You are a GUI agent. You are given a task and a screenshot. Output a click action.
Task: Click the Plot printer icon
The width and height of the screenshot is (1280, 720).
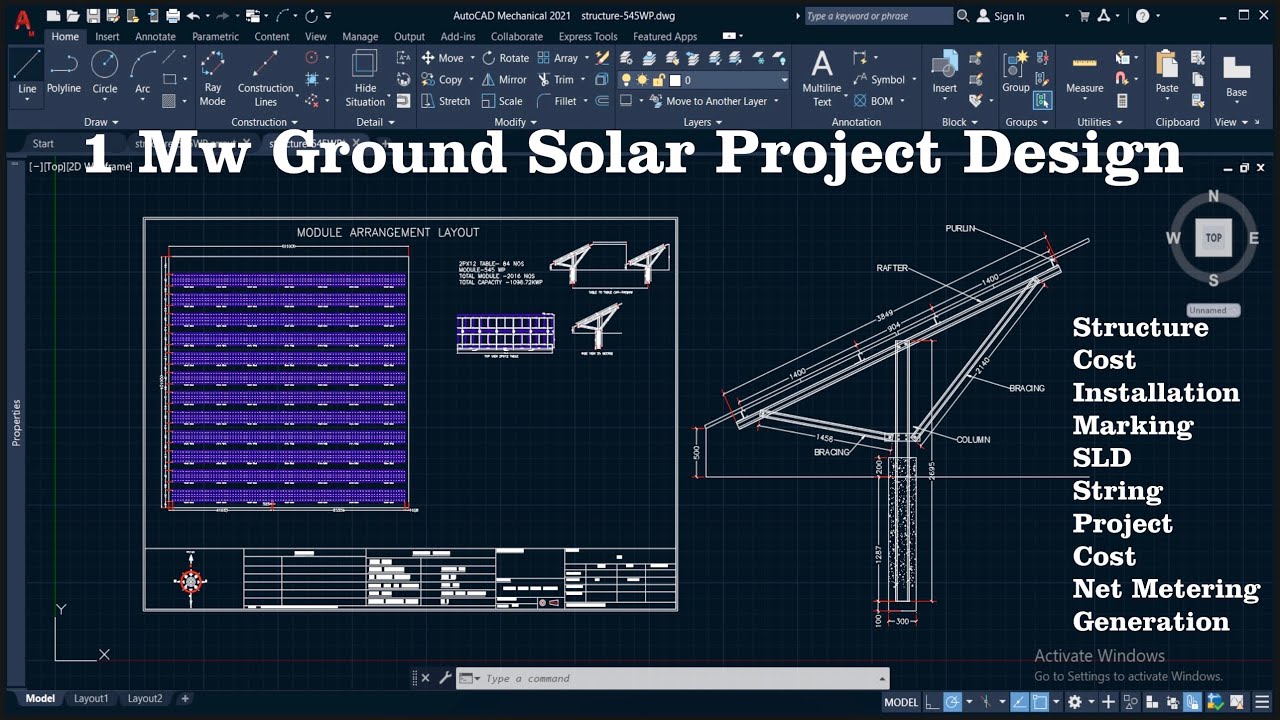(x=173, y=16)
